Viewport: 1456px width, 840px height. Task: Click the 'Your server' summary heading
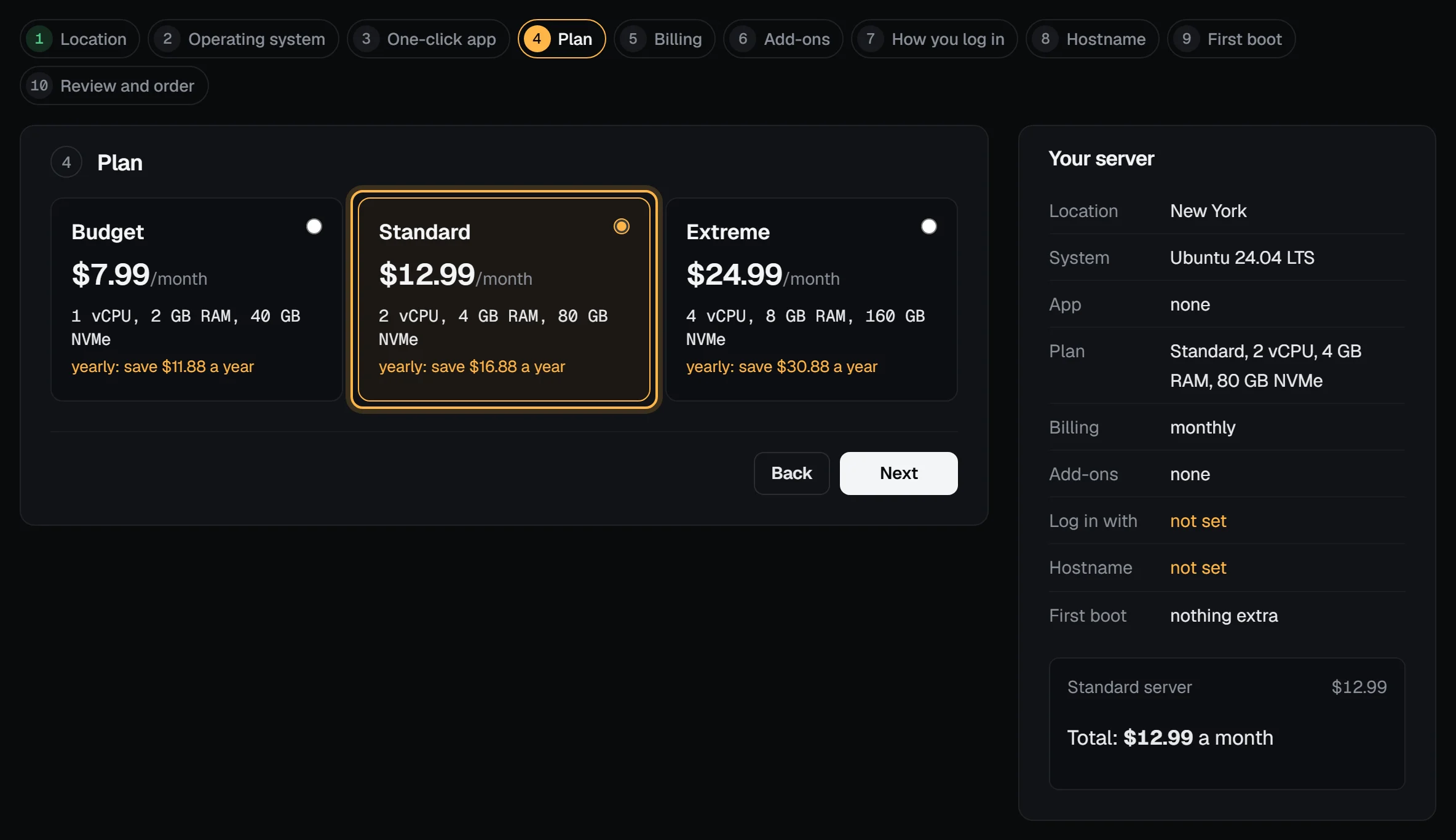[1101, 159]
